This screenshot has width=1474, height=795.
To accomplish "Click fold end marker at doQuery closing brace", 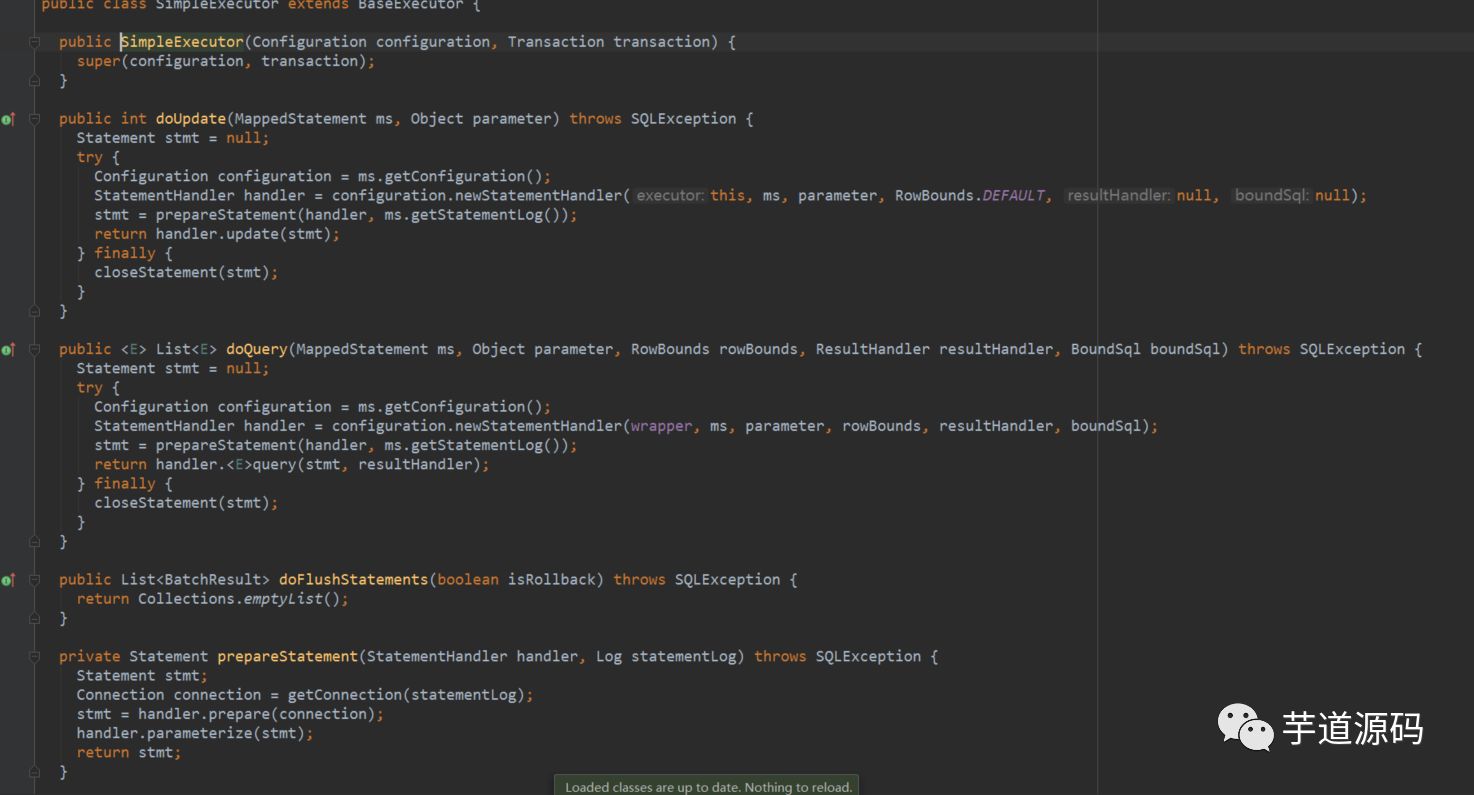I will (34, 541).
